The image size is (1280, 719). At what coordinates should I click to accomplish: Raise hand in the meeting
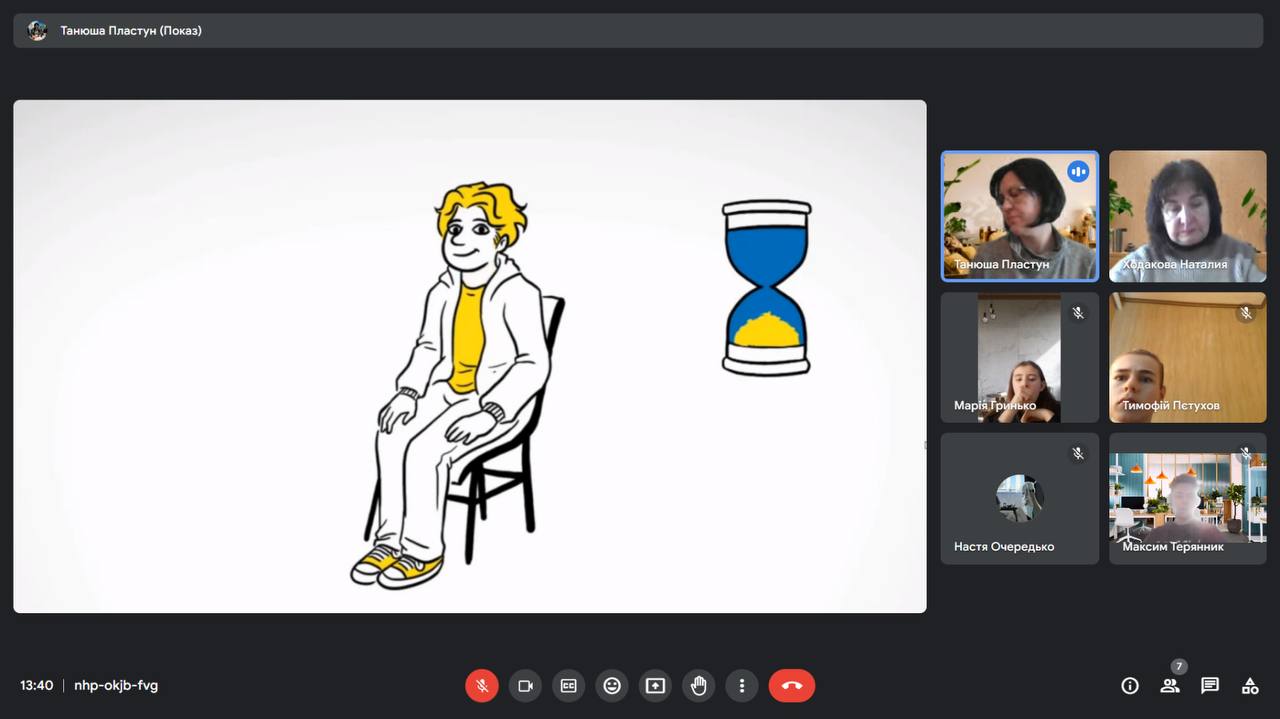pos(699,686)
